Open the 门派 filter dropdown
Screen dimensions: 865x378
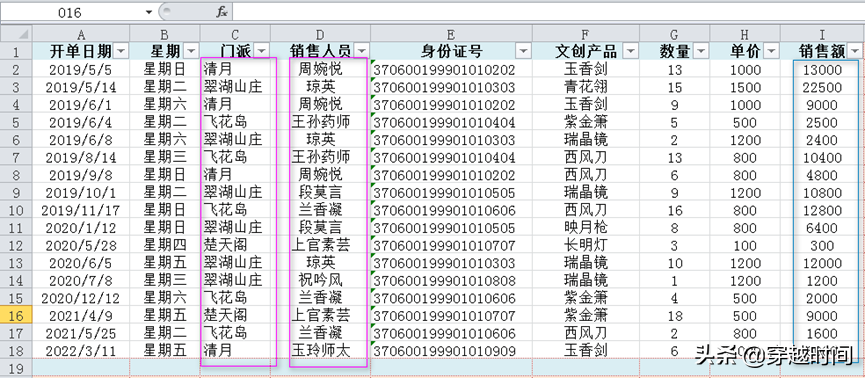[x=261, y=51]
